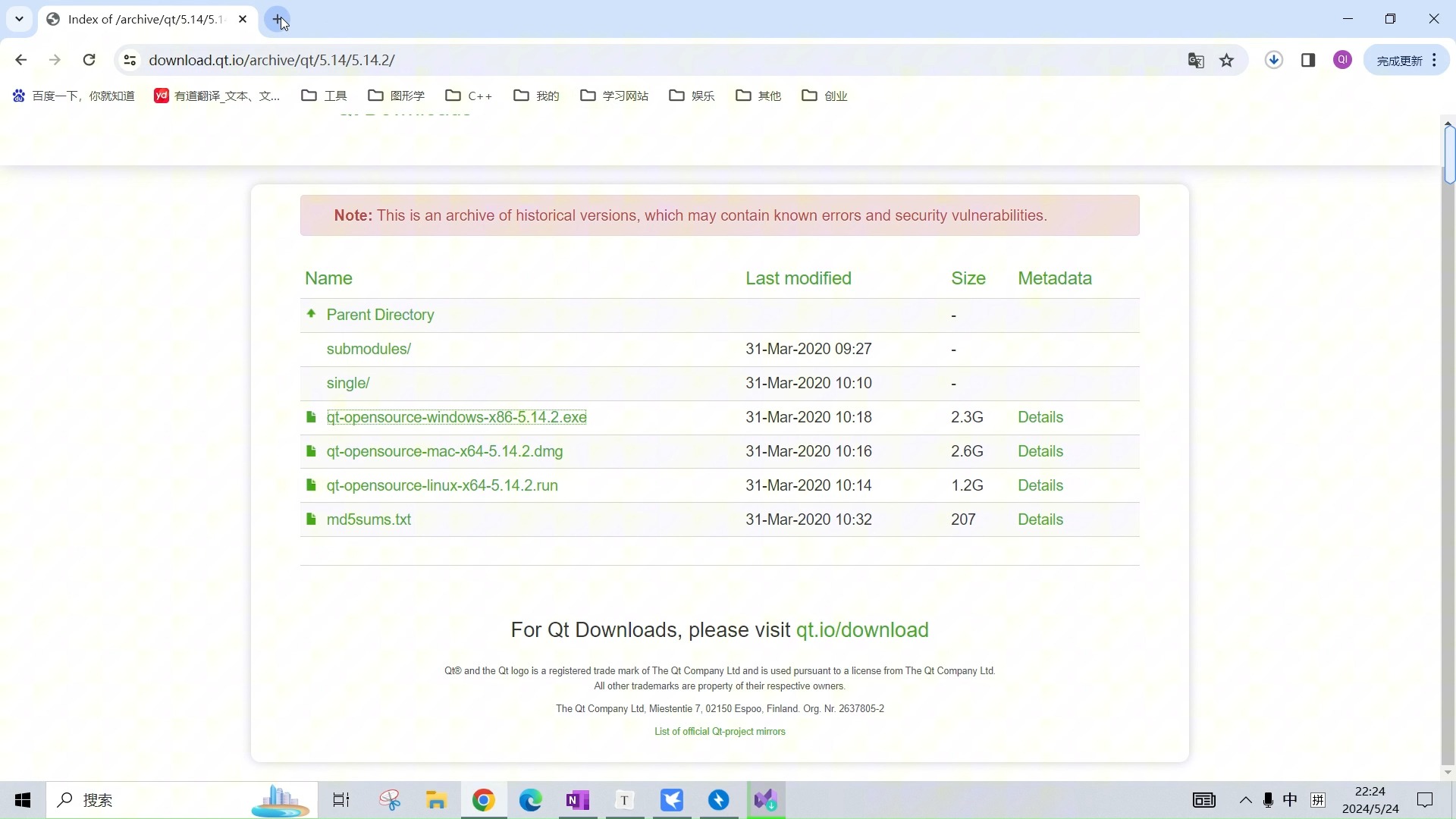Reload the current page
1456x819 pixels.
pos(89,60)
